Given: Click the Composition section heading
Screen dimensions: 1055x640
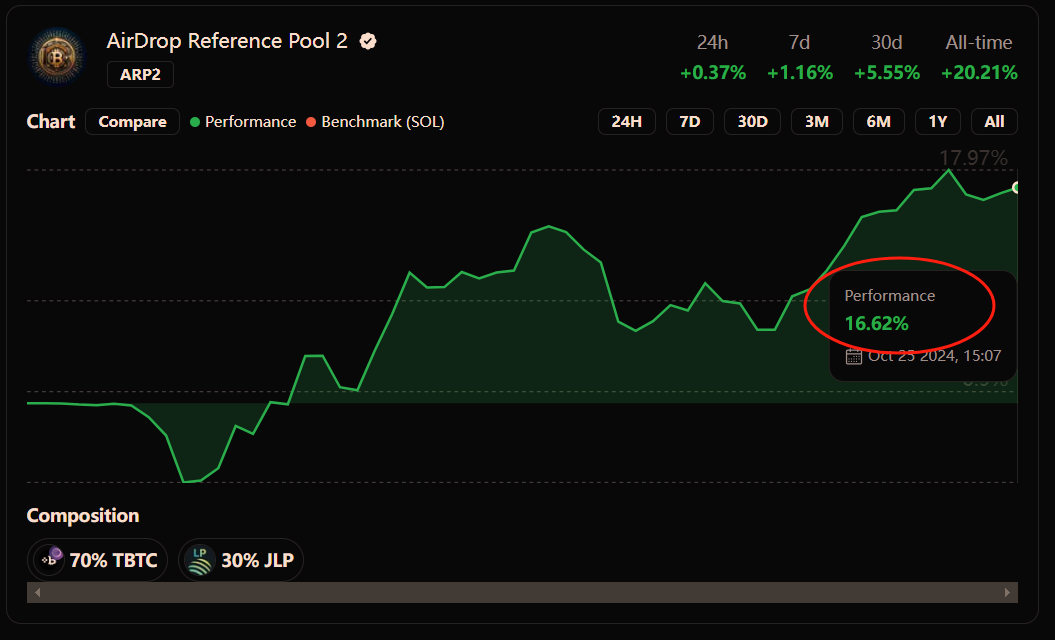Looking at the screenshot, I should click(x=83, y=515).
